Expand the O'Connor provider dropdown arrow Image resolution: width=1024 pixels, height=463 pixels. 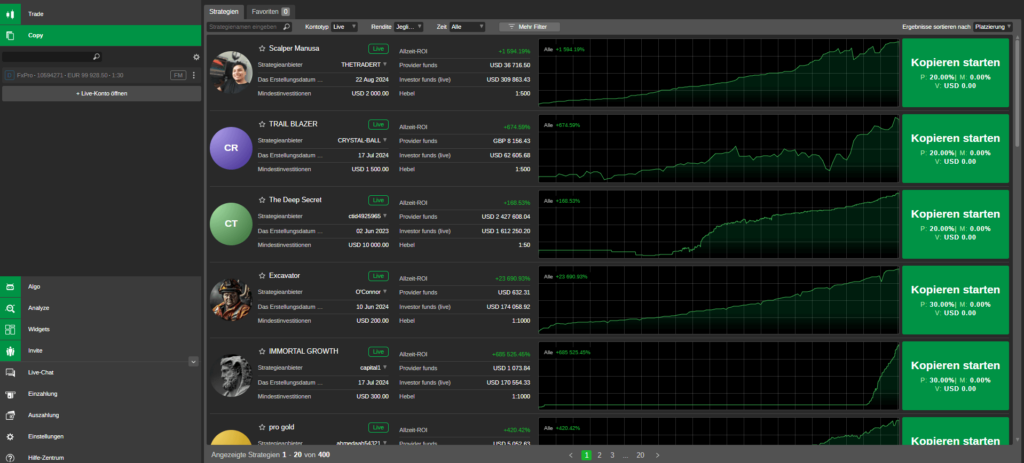point(385,292)
